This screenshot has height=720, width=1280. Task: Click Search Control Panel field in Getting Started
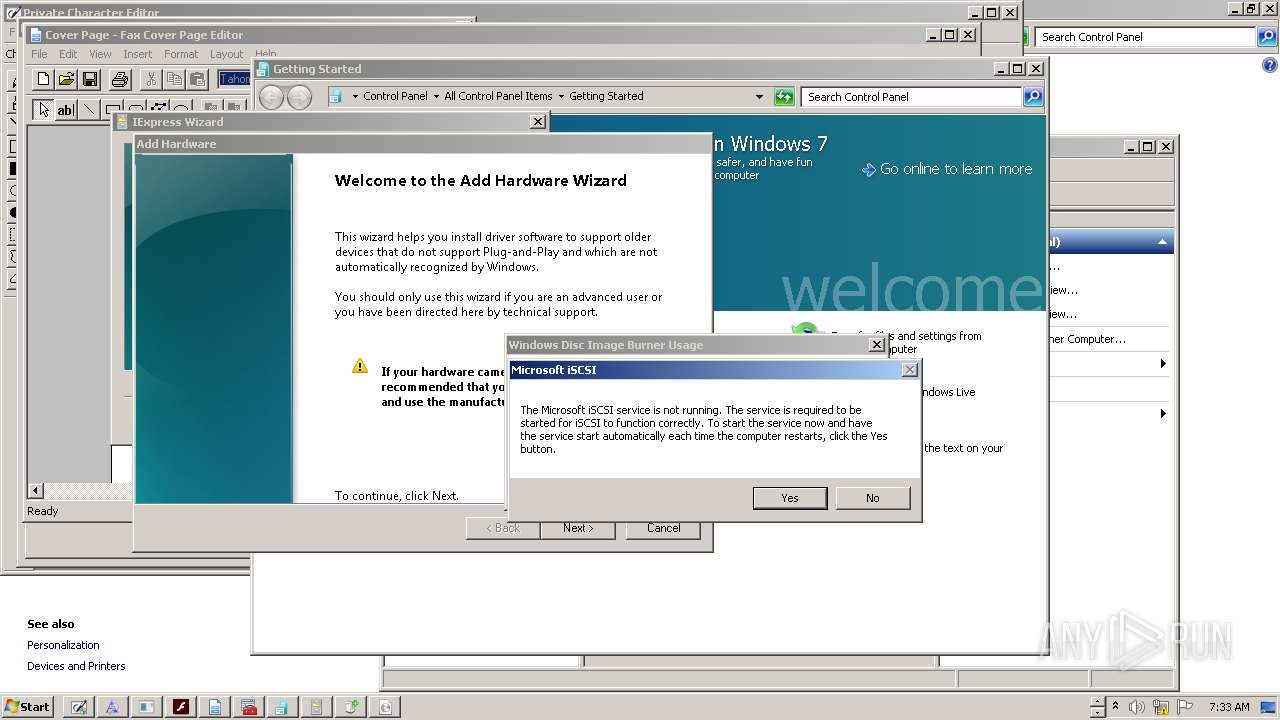tap(911, 97)
